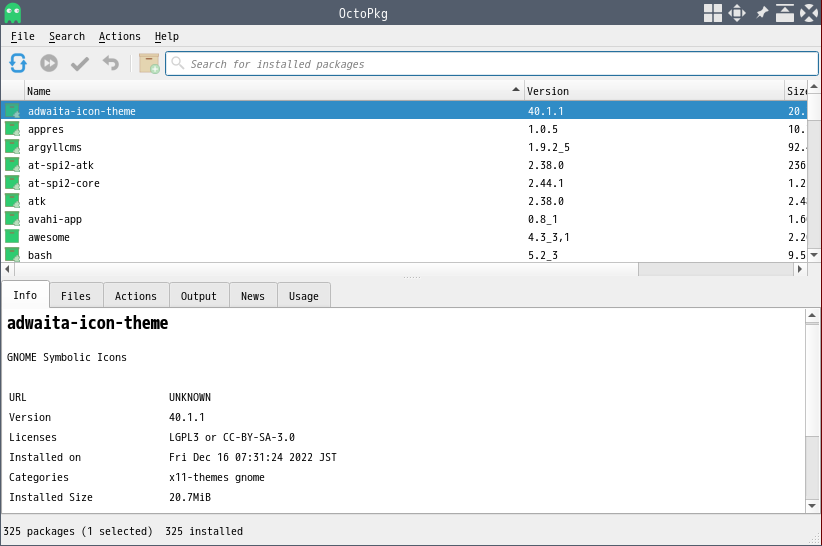Click the system upgrade fast-forward icon

click(49, 63)
